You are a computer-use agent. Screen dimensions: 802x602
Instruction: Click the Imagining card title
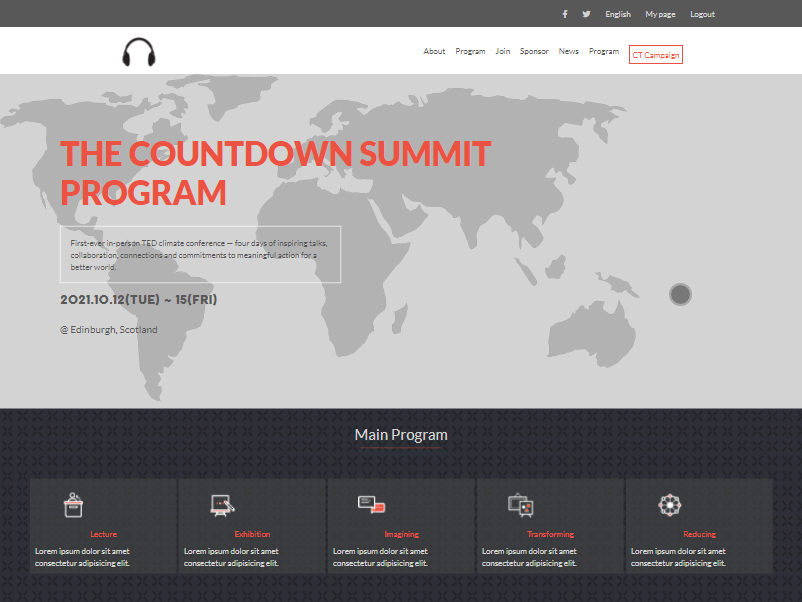402,534
